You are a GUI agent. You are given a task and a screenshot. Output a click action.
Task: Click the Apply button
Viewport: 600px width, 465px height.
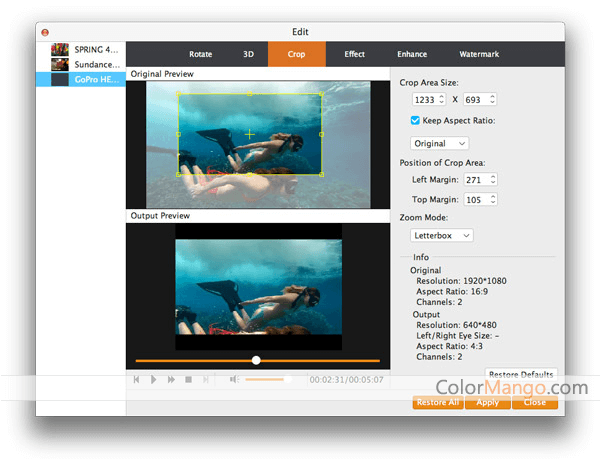pyautogui.click(x=488, y=402)
